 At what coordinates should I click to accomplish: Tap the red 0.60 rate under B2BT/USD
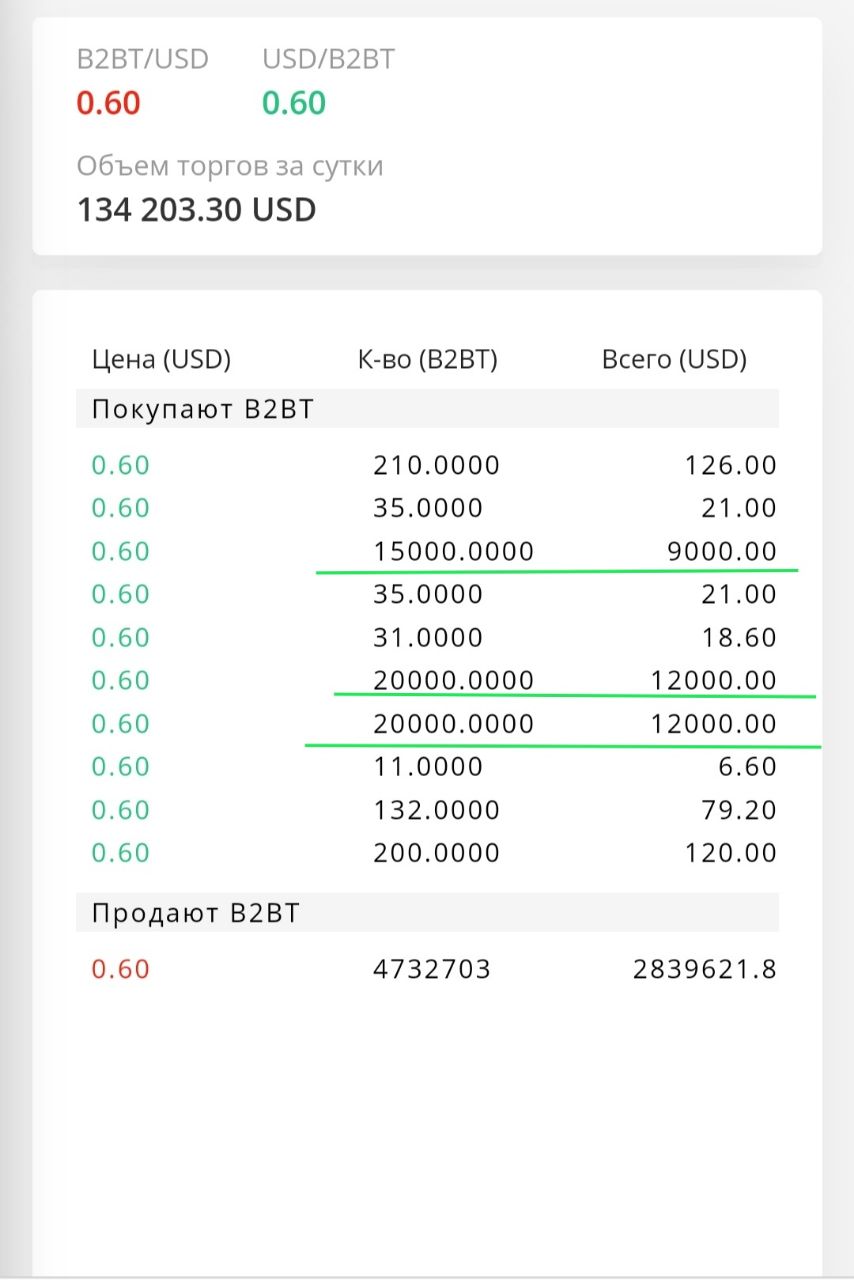[108, 103]
